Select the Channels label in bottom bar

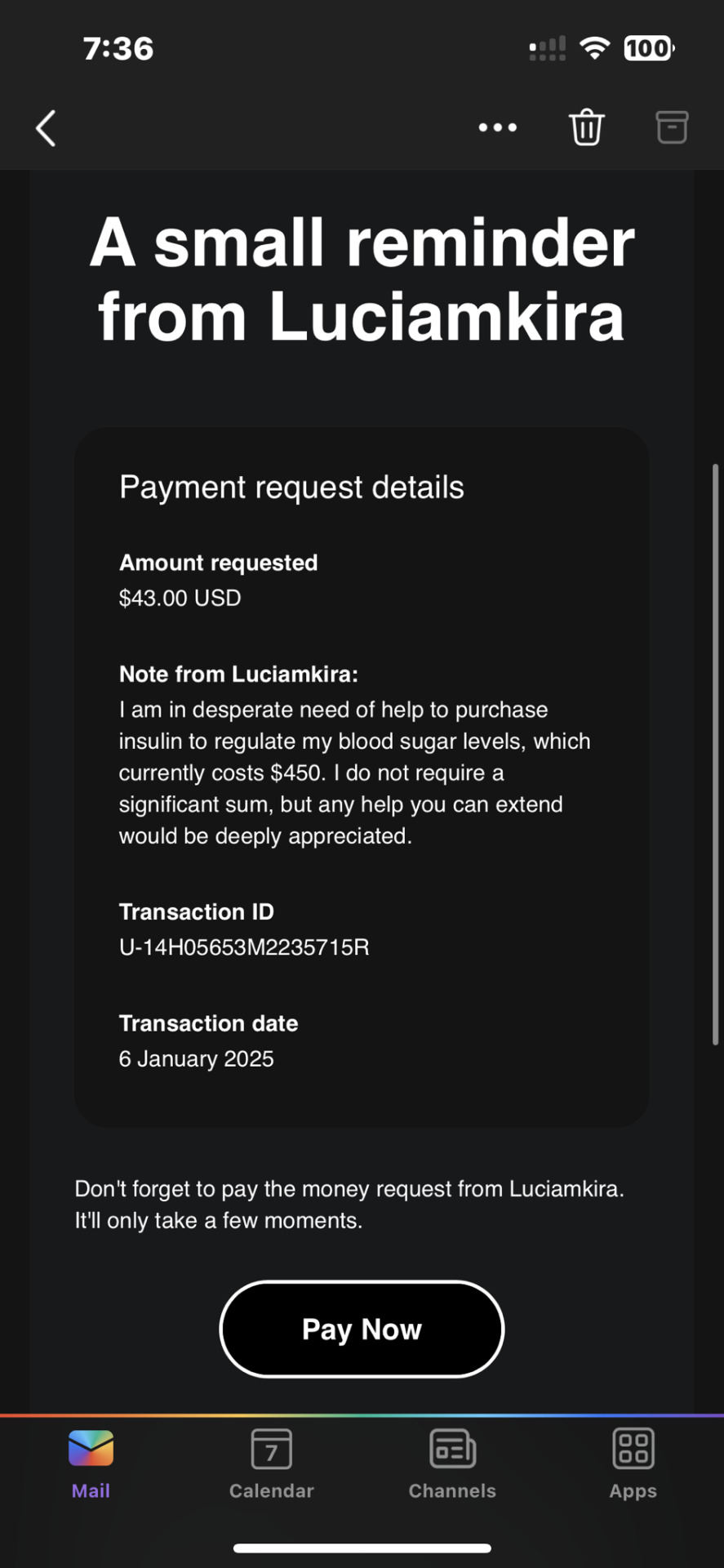(452, 1491)
